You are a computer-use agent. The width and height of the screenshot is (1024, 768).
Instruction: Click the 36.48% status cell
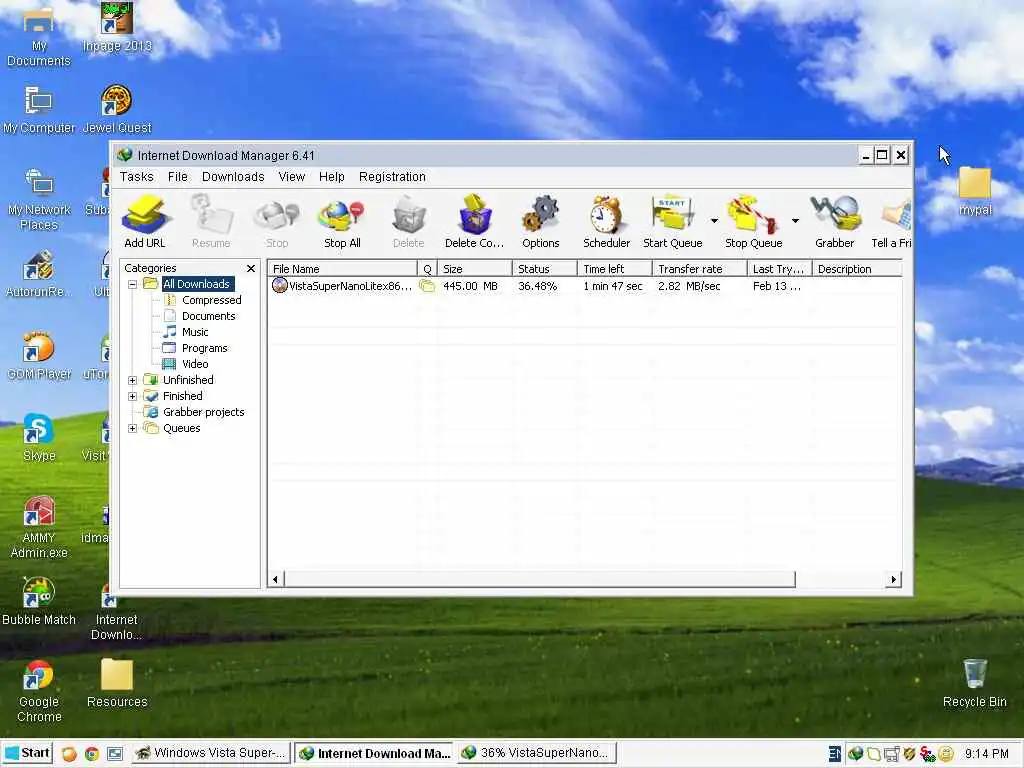point(537,286)
